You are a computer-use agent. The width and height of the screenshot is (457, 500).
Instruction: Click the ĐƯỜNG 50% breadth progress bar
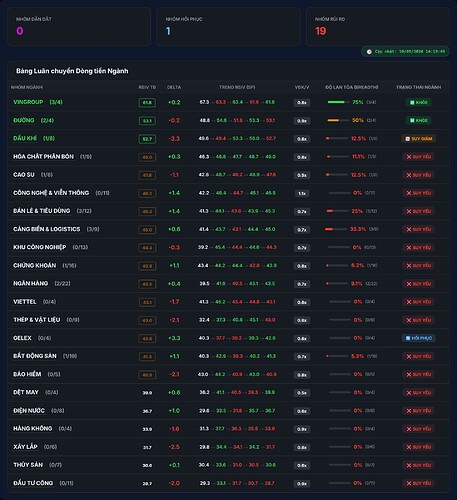[338, 120]
